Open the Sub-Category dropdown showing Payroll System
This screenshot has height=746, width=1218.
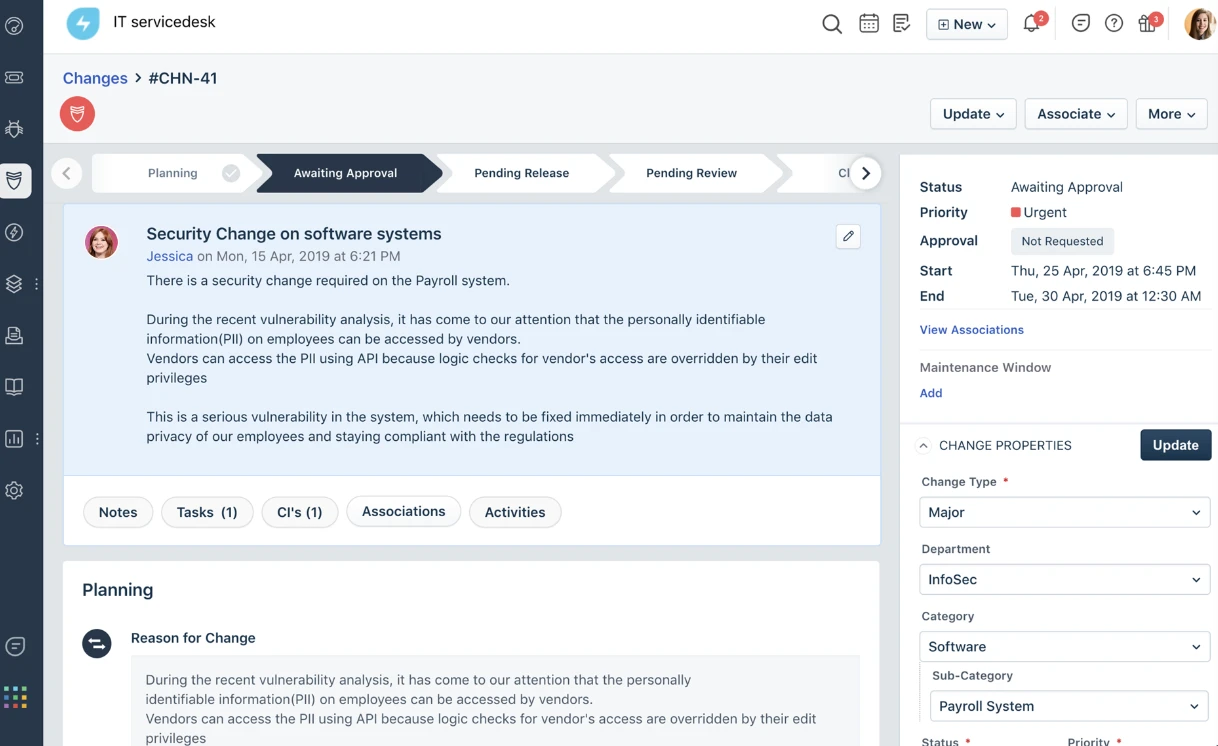pos(1068,706)
